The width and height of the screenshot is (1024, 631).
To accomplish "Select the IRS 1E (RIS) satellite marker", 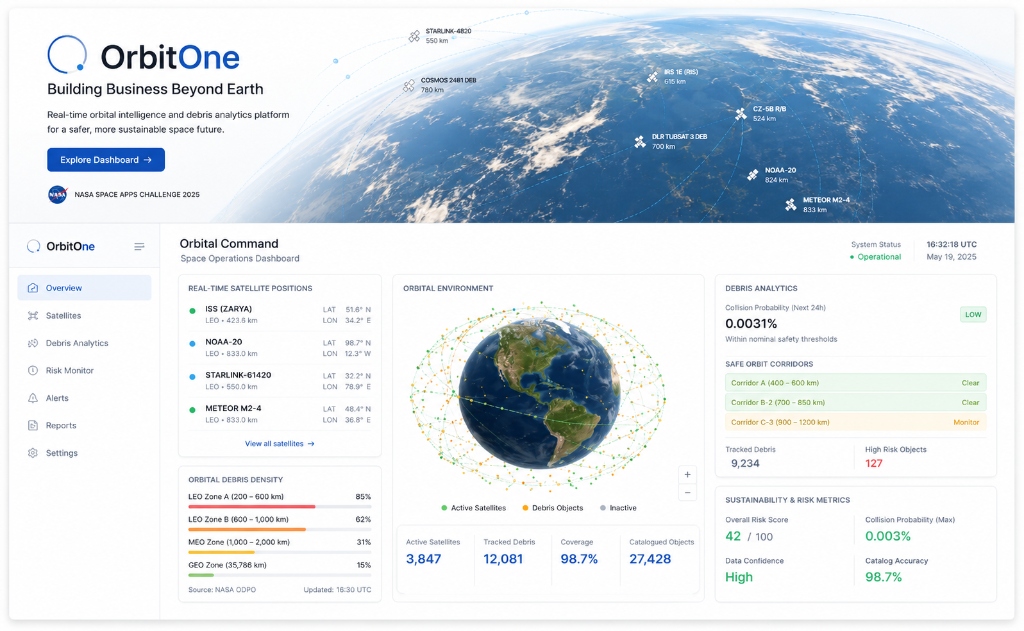I will click(x=652, y=77).
